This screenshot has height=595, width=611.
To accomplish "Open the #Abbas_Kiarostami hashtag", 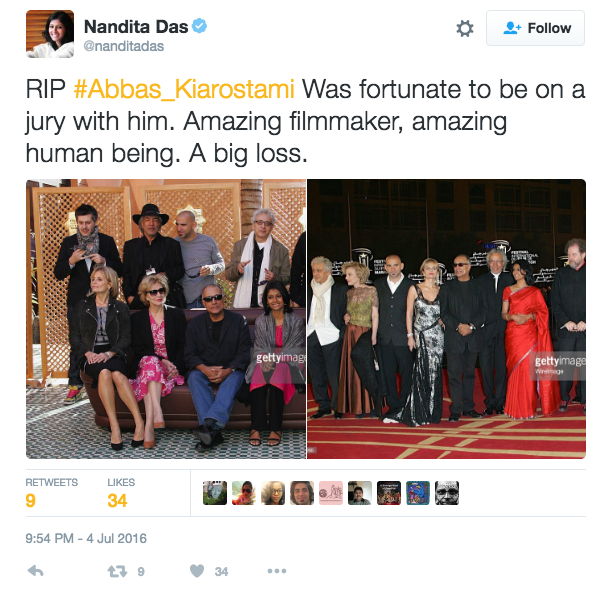I will [x=184, y=89].
